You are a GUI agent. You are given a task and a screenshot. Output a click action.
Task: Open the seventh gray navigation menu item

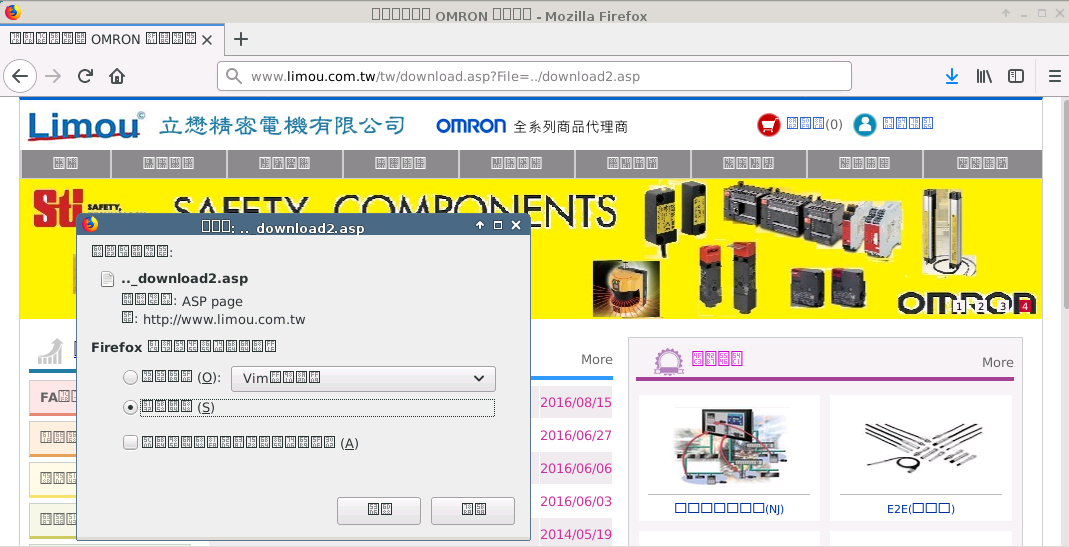pyautogui.click(x=749, y=164)
